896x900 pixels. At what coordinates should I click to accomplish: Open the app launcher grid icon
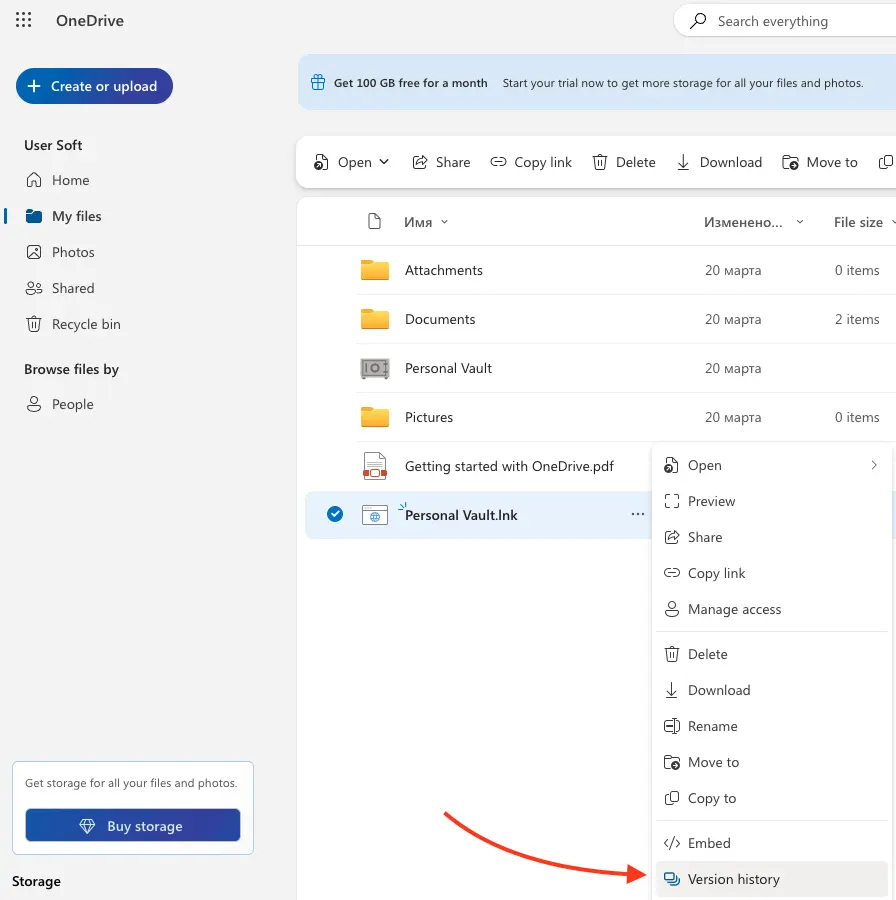[24, 20]
